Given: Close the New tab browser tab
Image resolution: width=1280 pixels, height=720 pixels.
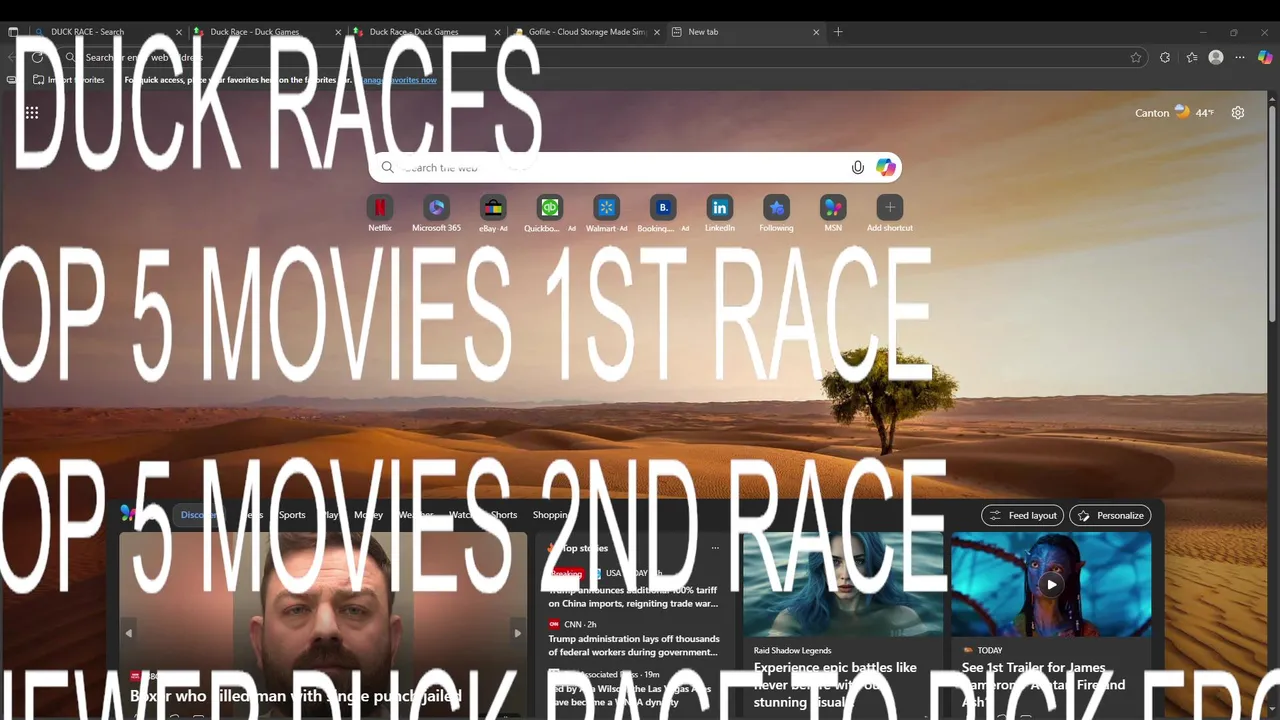Looking at the screenshot, I should (816, 32).
